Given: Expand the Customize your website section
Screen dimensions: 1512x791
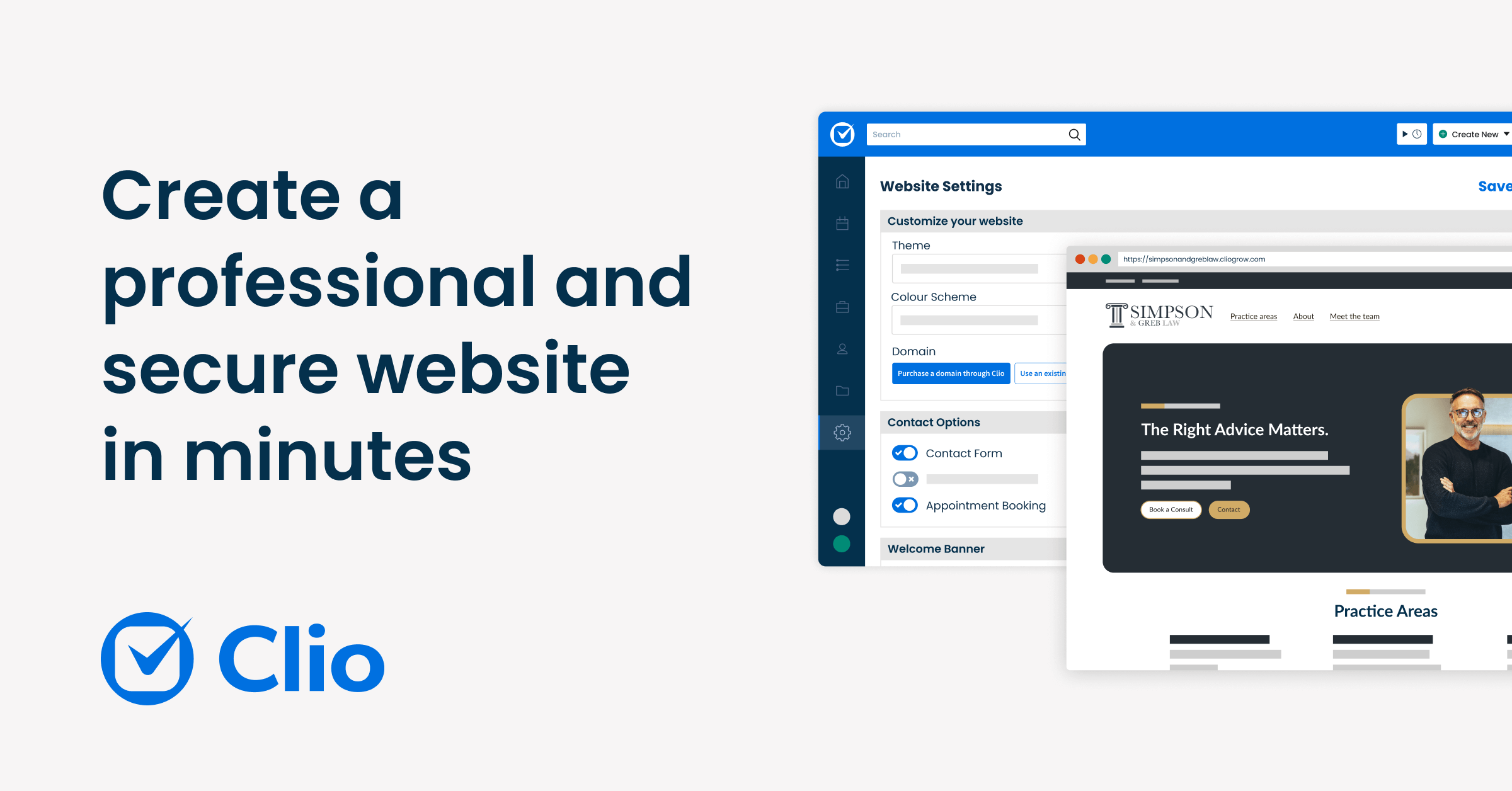Looking at the screenshot, I should [955, 221].
